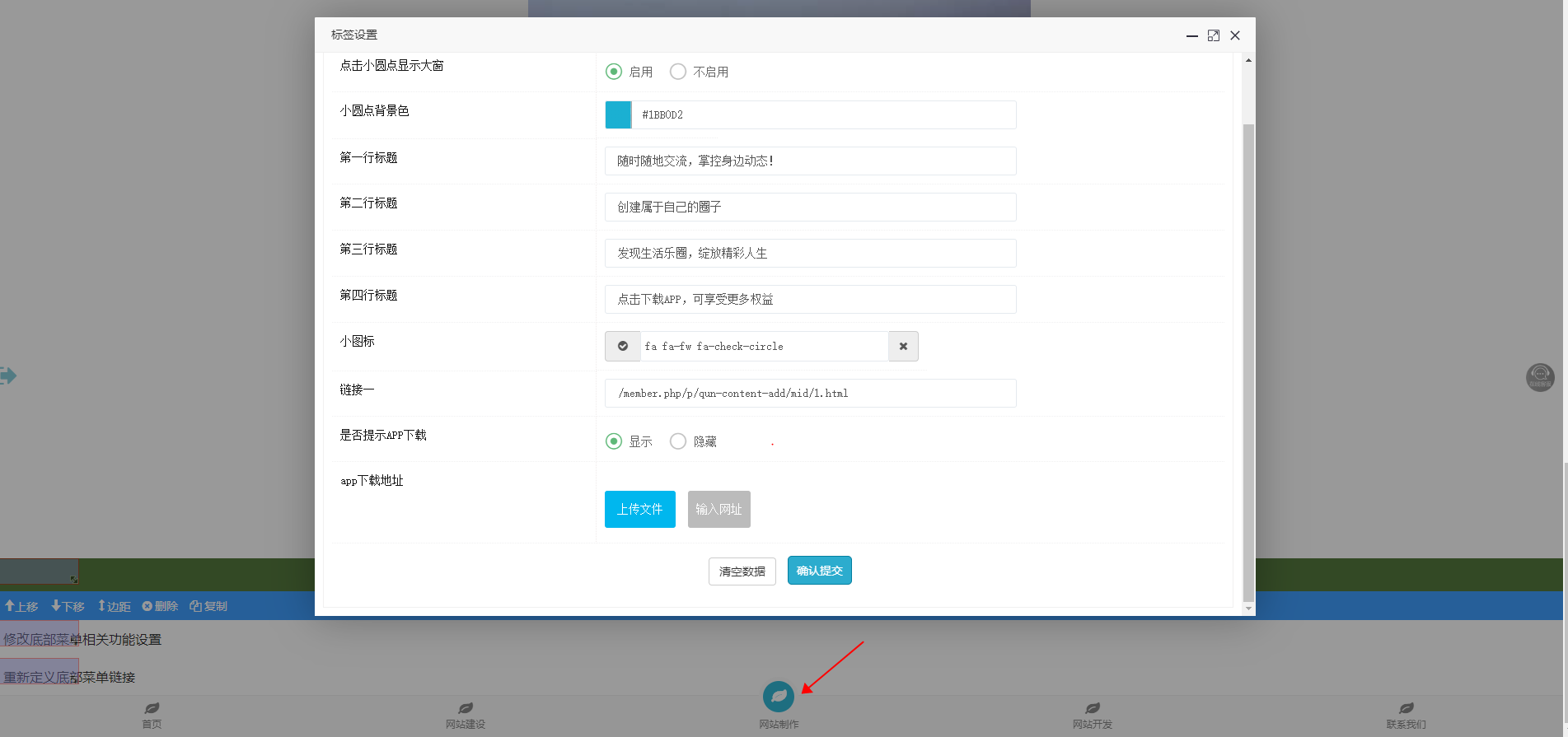Select 显示 for APP download prompt

click(614, 441)
